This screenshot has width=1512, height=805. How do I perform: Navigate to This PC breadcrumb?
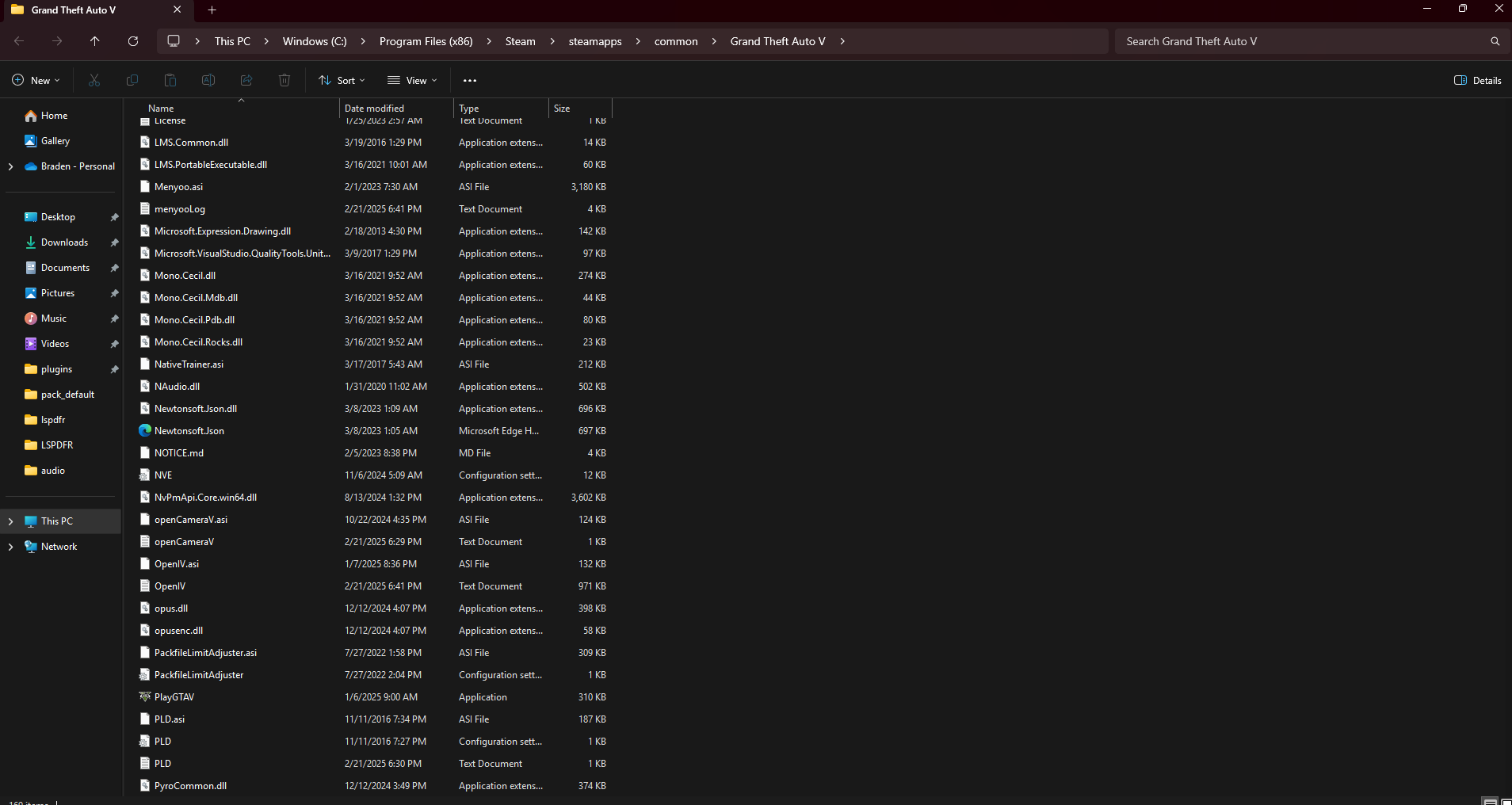click(x=232, y=41)
